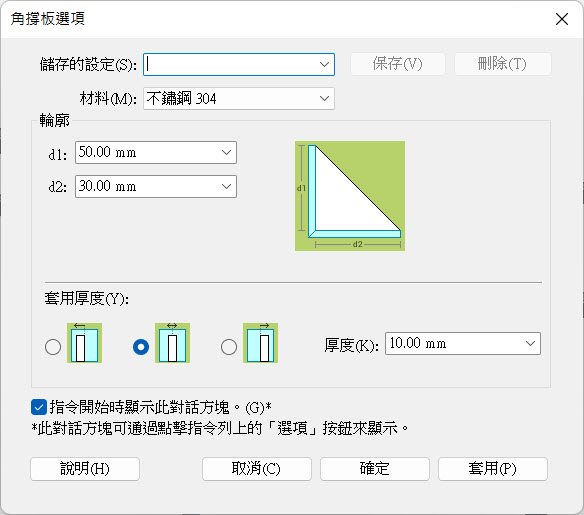
Task: Select the centered thickness radio button
Action: [x=141, y=347]
